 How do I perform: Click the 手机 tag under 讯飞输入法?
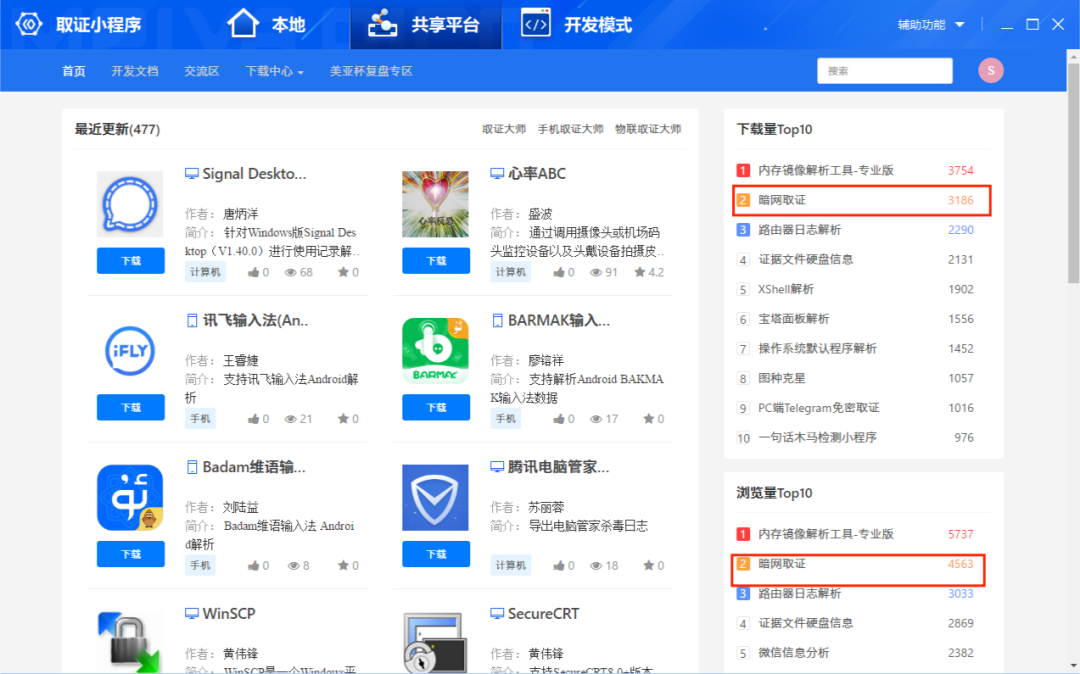pos(200,419)
